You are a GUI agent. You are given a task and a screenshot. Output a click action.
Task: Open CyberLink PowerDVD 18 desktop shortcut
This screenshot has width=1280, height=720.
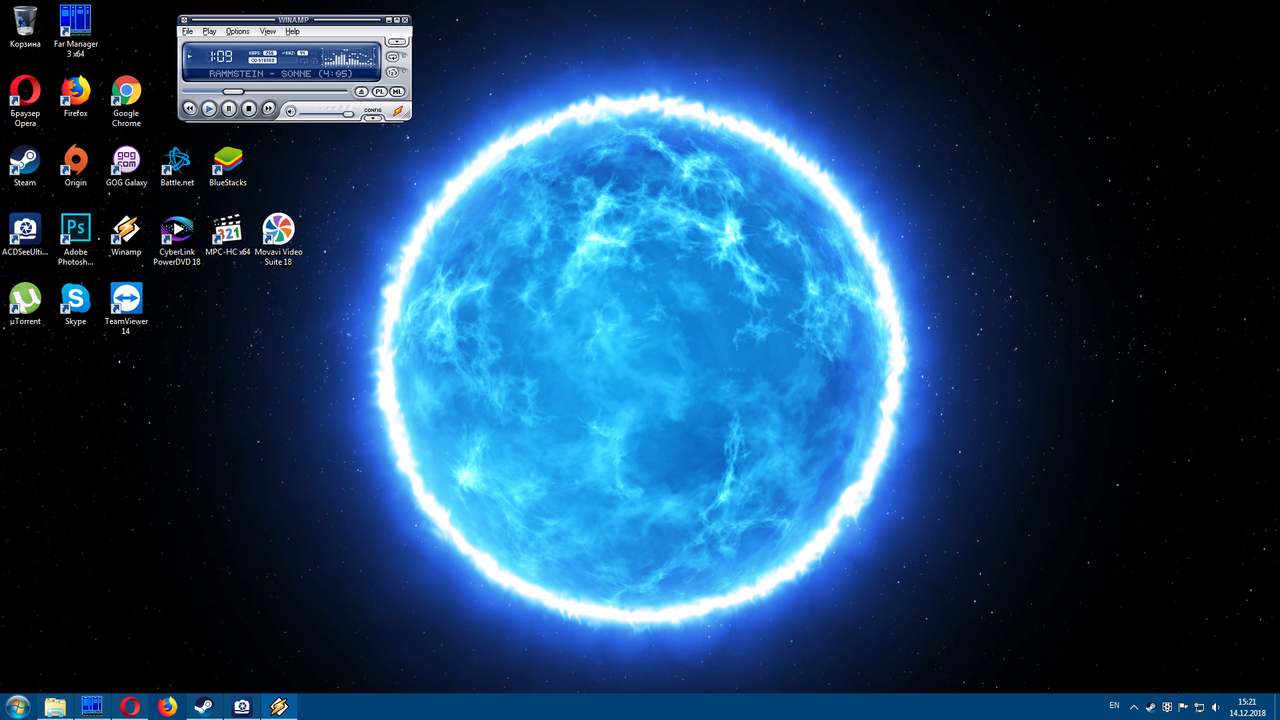point(177,240)
